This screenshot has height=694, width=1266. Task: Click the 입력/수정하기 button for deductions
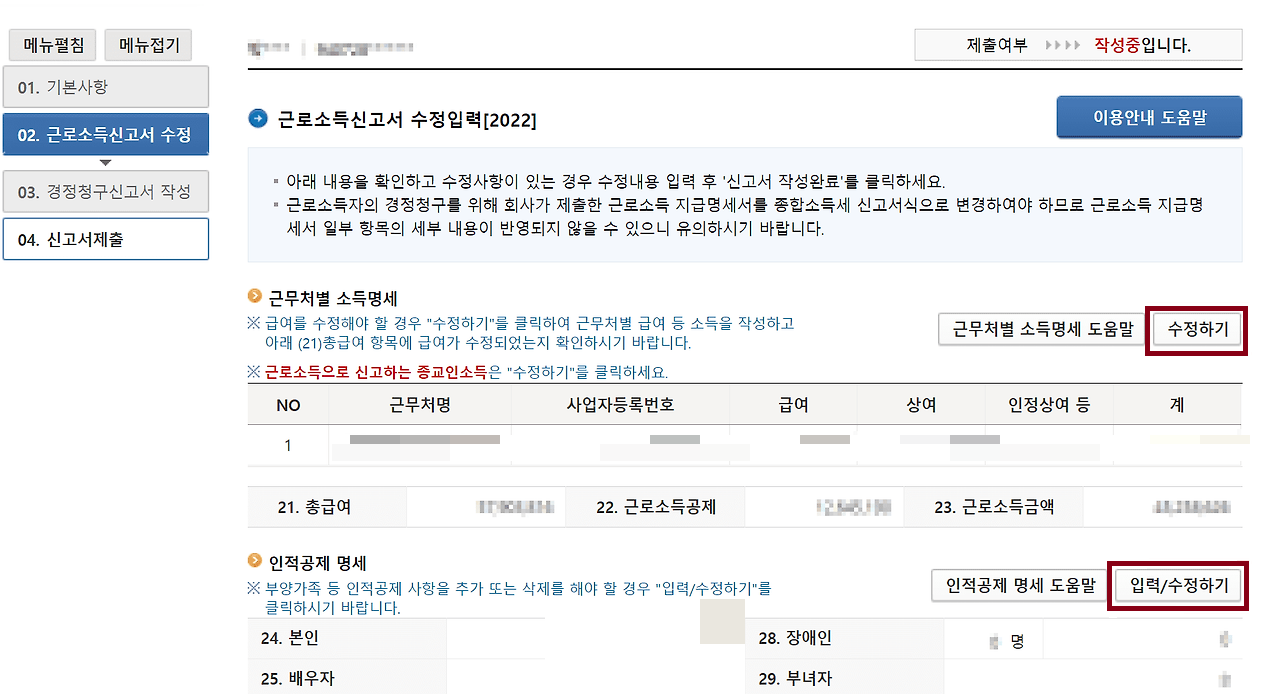click(1178, 585)
